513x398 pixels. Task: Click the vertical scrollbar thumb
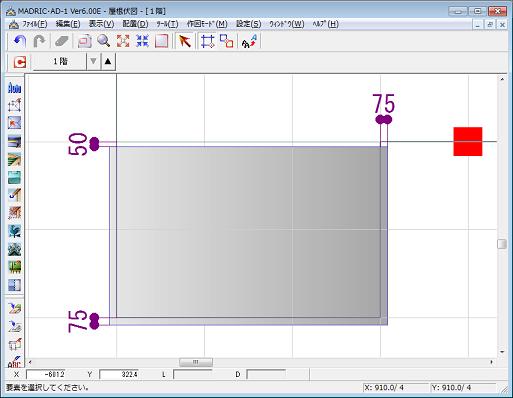pyautogui.click(x=502, y=244)
